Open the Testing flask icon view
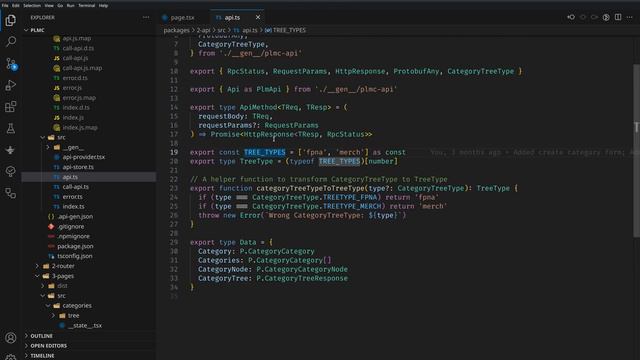 click(x=11, y=128)
